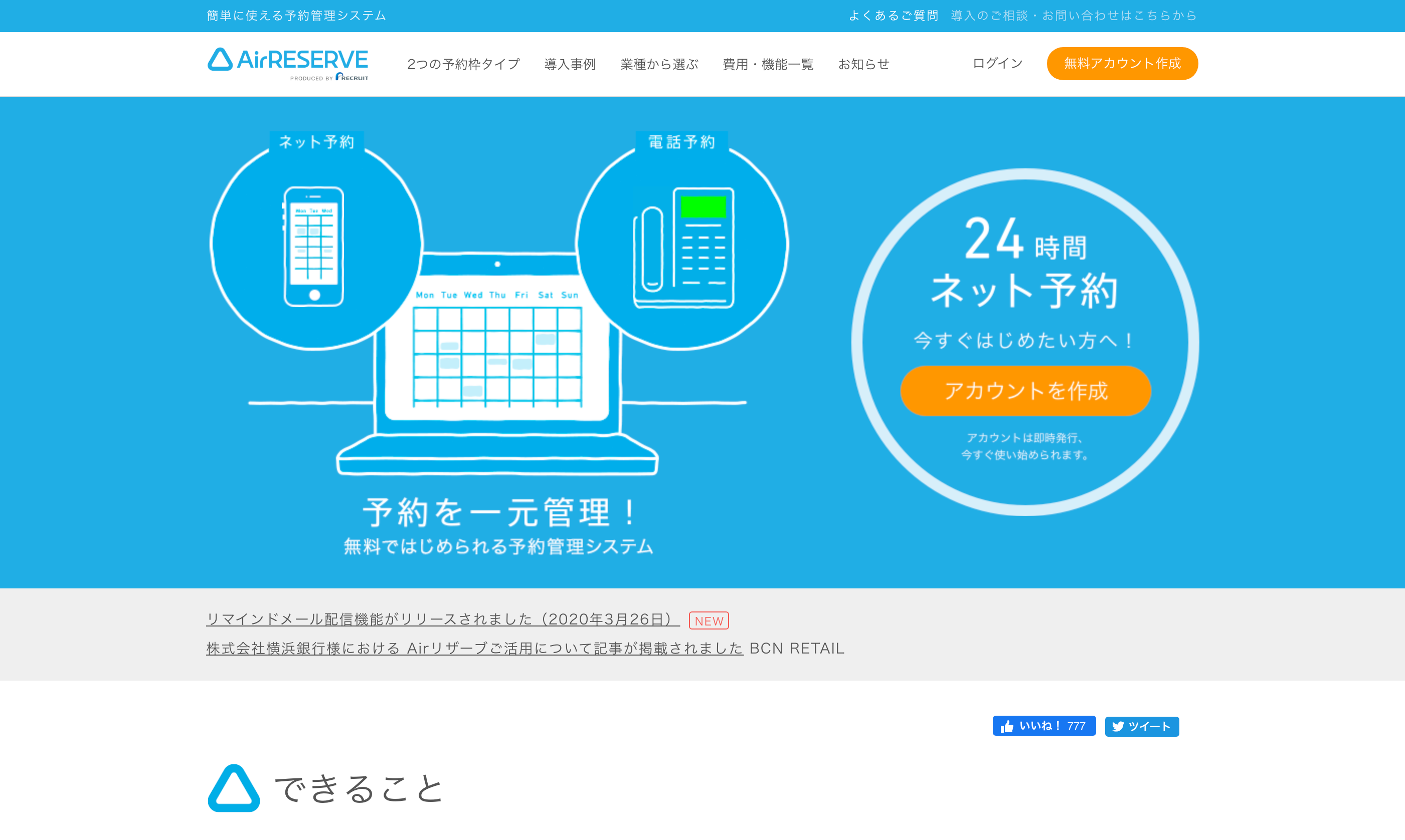Click the ネット予約 label above phone
Viewport: 1405px width, 840px height.
316,141
